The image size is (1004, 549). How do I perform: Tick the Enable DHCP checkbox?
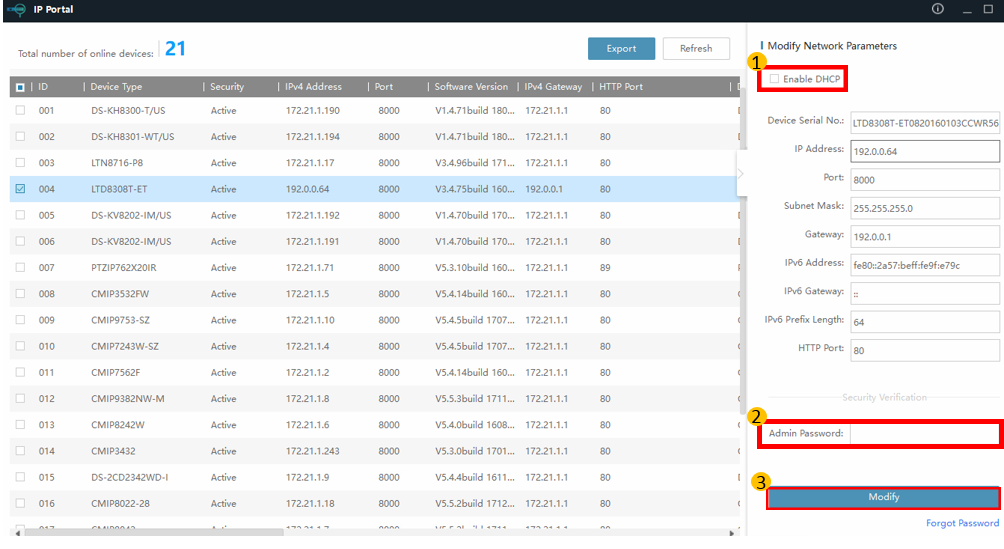774,79
